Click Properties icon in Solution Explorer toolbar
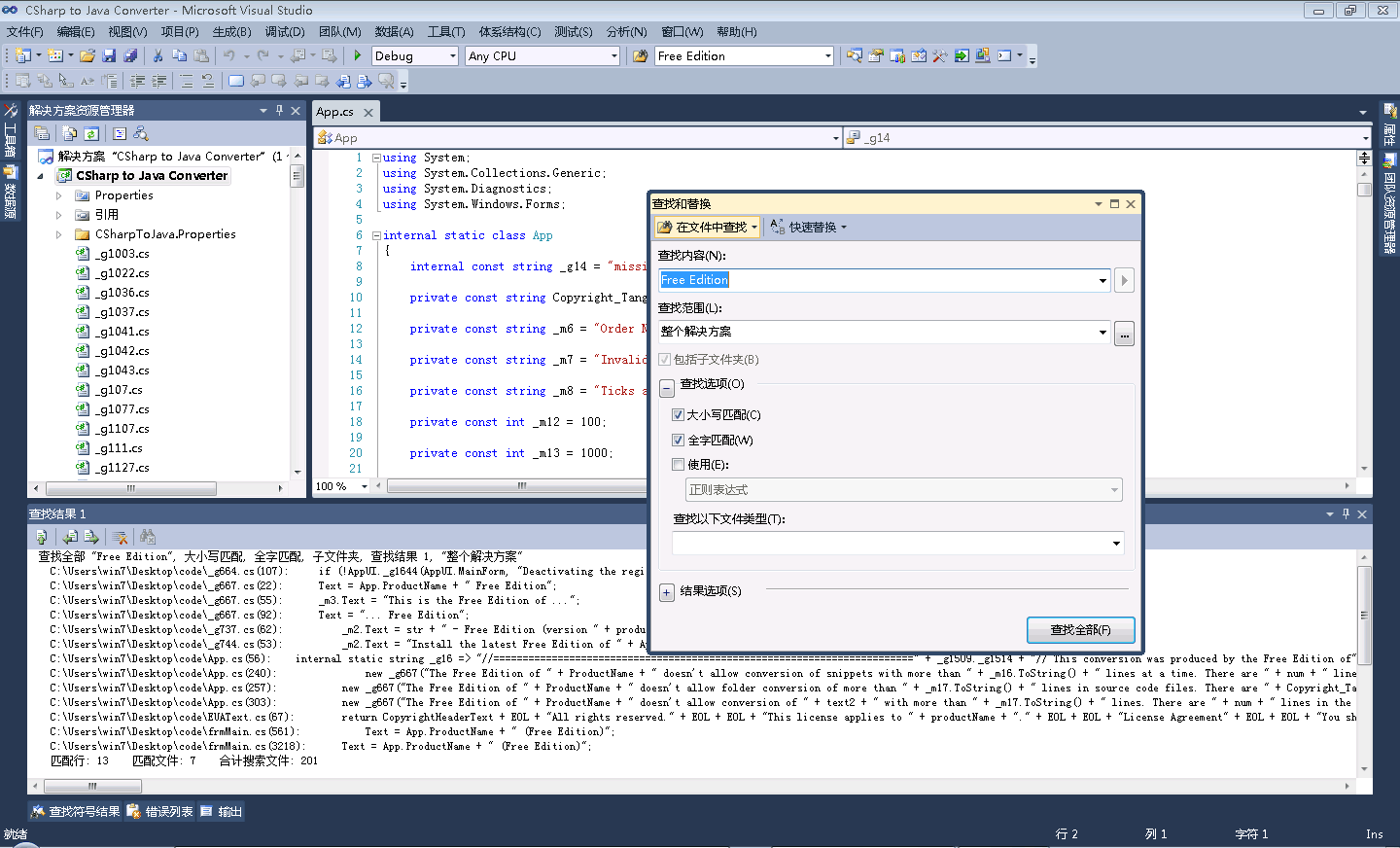Viewport: 1400px width, 848px height. click(x=42, y=134)
